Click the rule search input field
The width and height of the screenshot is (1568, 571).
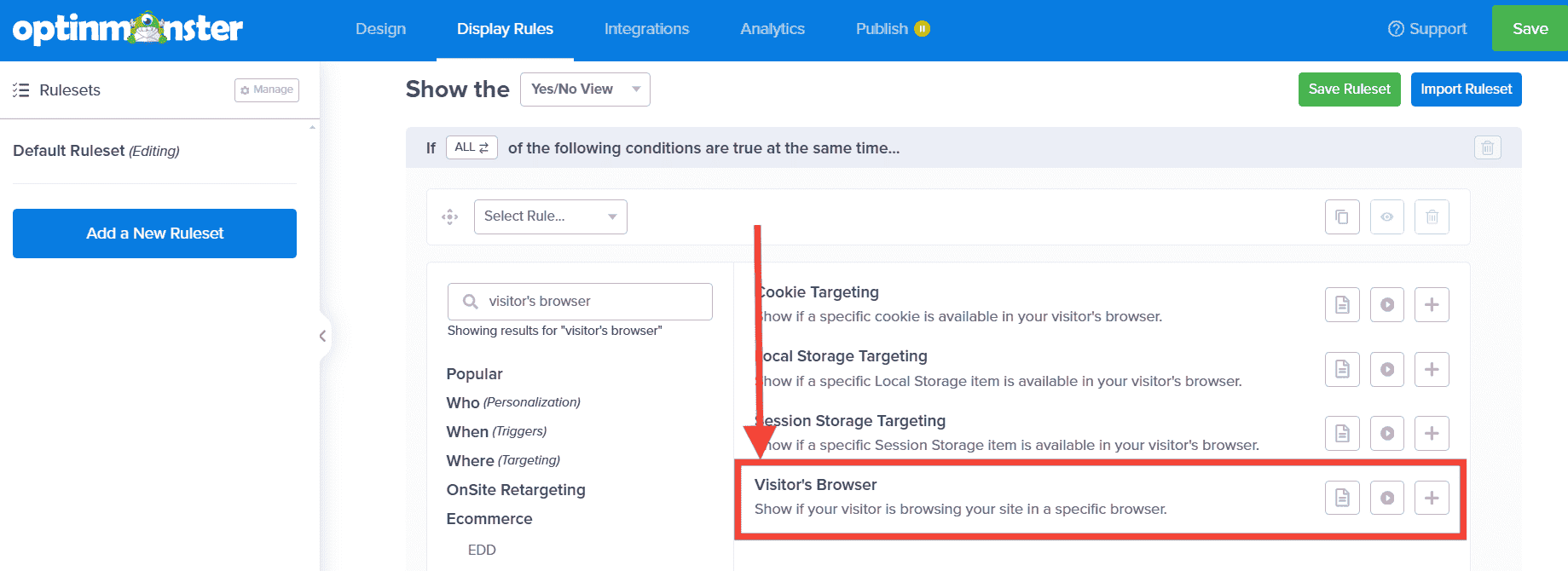tap(588, 302)
